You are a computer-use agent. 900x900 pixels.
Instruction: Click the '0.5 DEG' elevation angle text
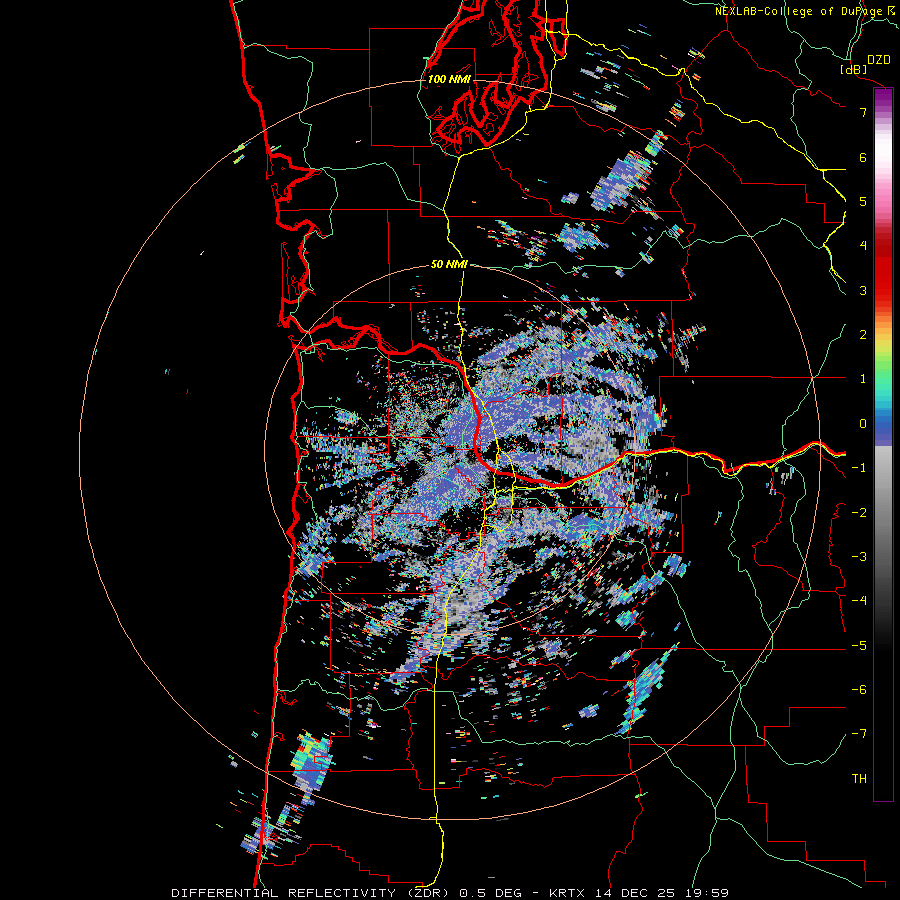491,893
